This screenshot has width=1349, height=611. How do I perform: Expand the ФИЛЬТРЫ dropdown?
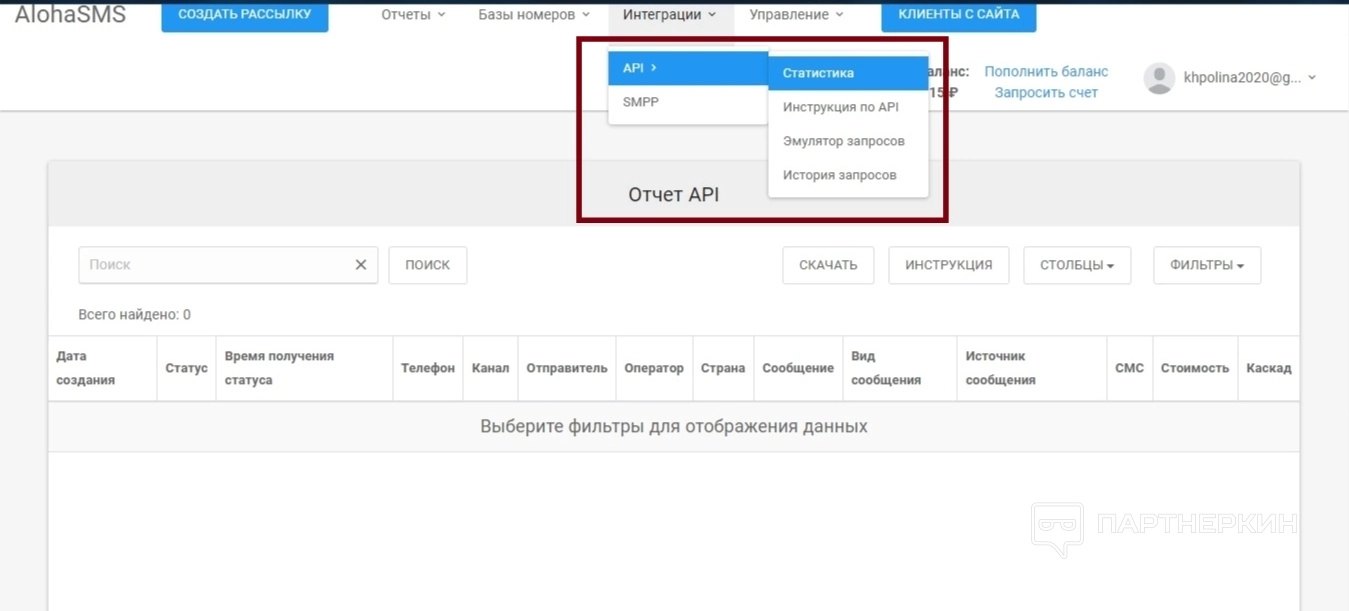tap(1207, 265)
